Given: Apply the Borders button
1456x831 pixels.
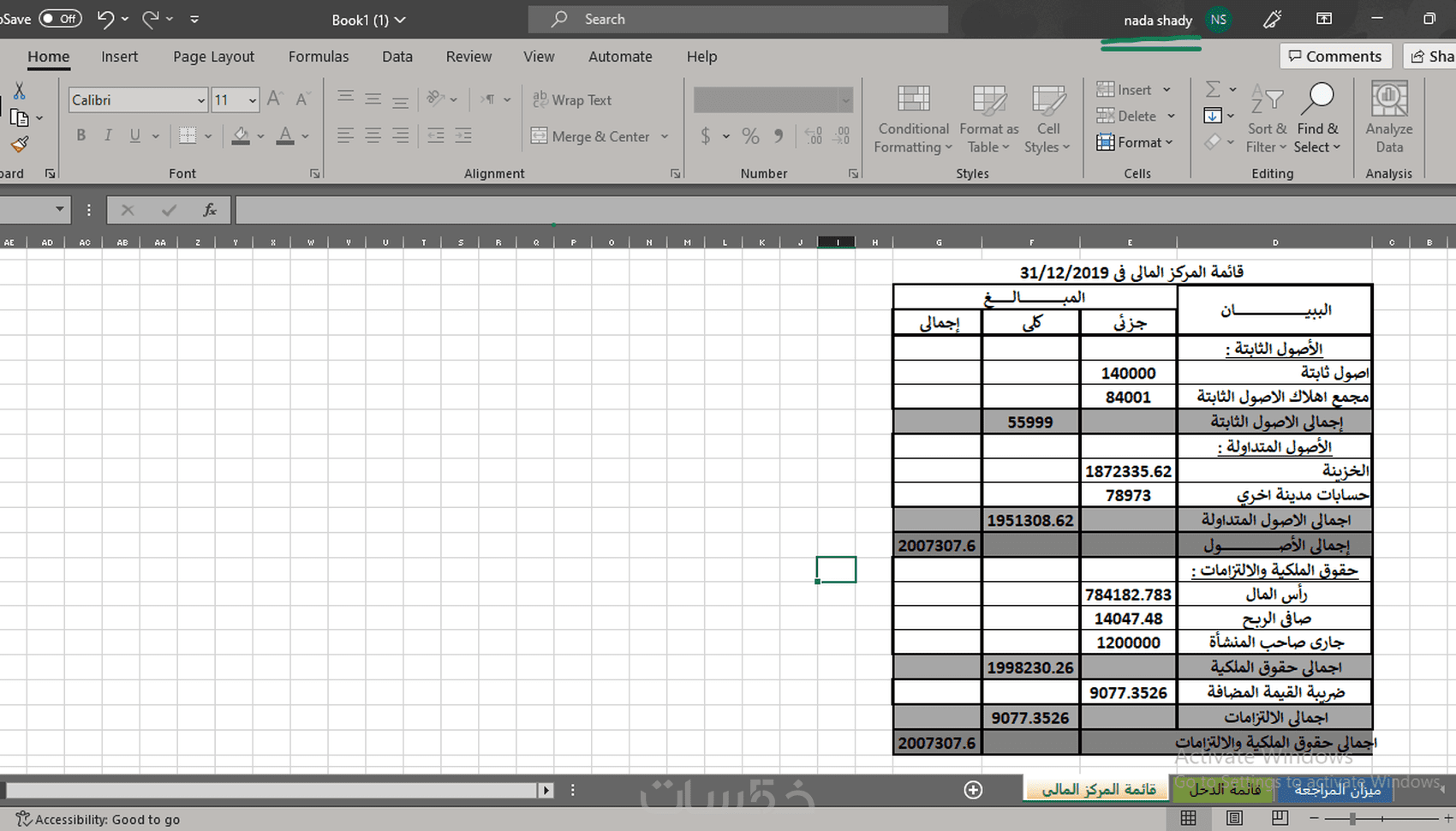Looking at the screenshot, I should point(188,135).
